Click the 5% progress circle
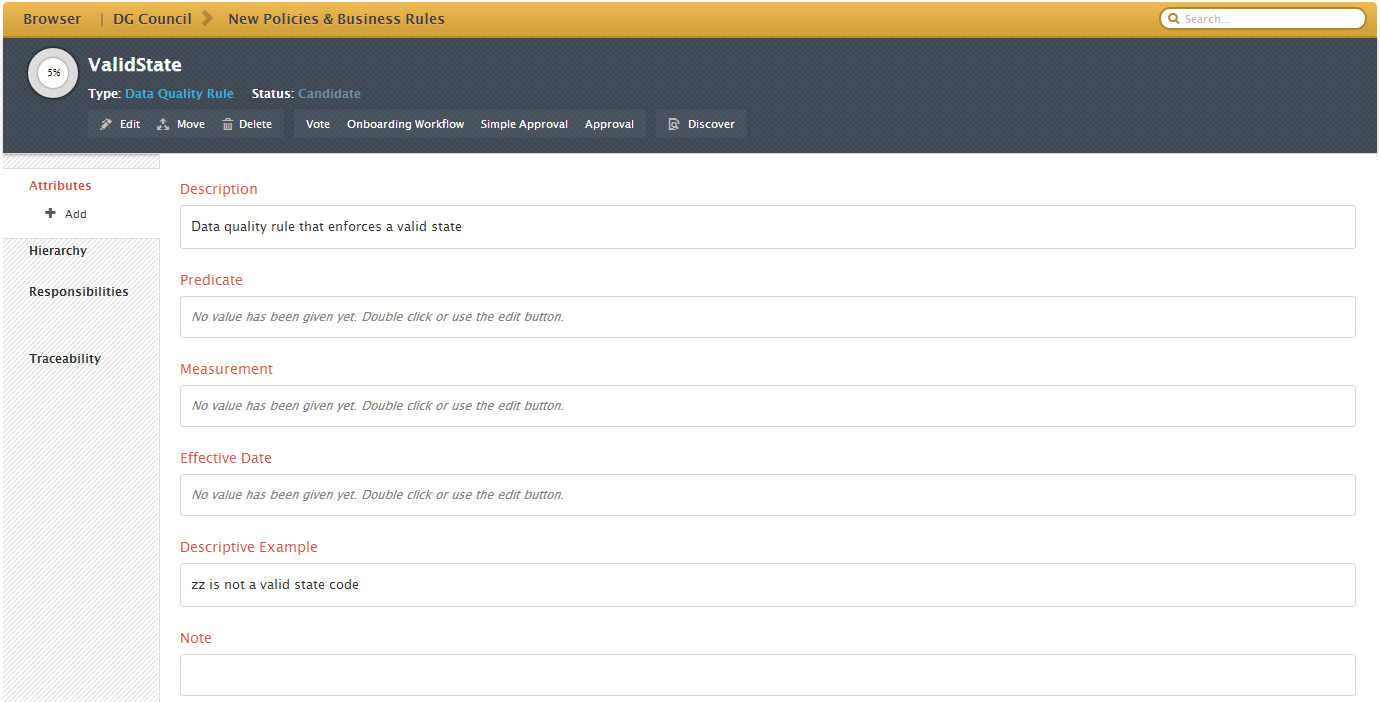Image resolution: width=1380 pixels, height=702 pixels. pos(53,73)
